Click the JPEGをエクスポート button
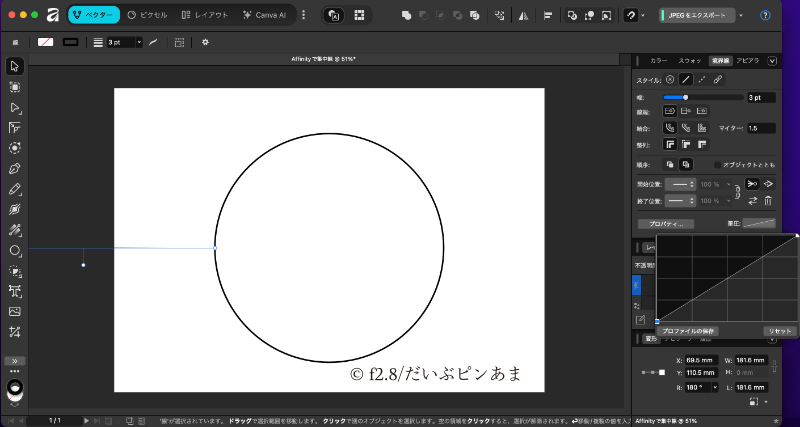 [x=696, y=16]
